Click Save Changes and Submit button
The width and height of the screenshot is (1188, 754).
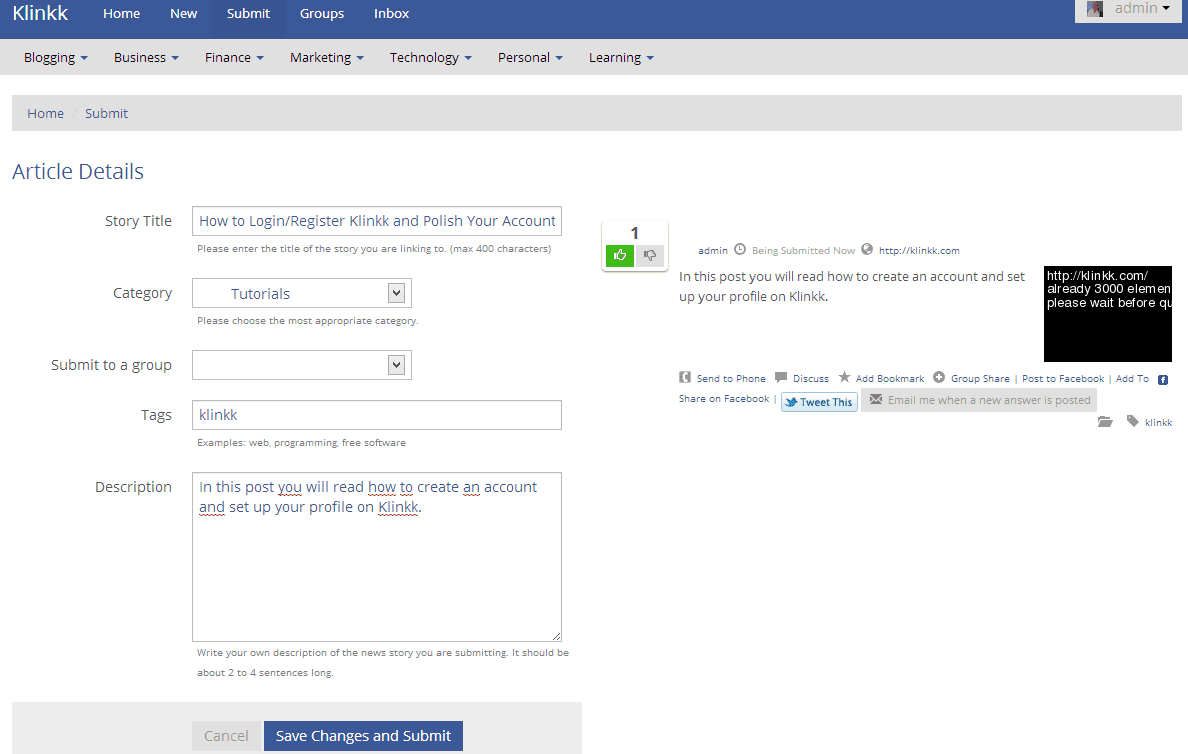363,736
